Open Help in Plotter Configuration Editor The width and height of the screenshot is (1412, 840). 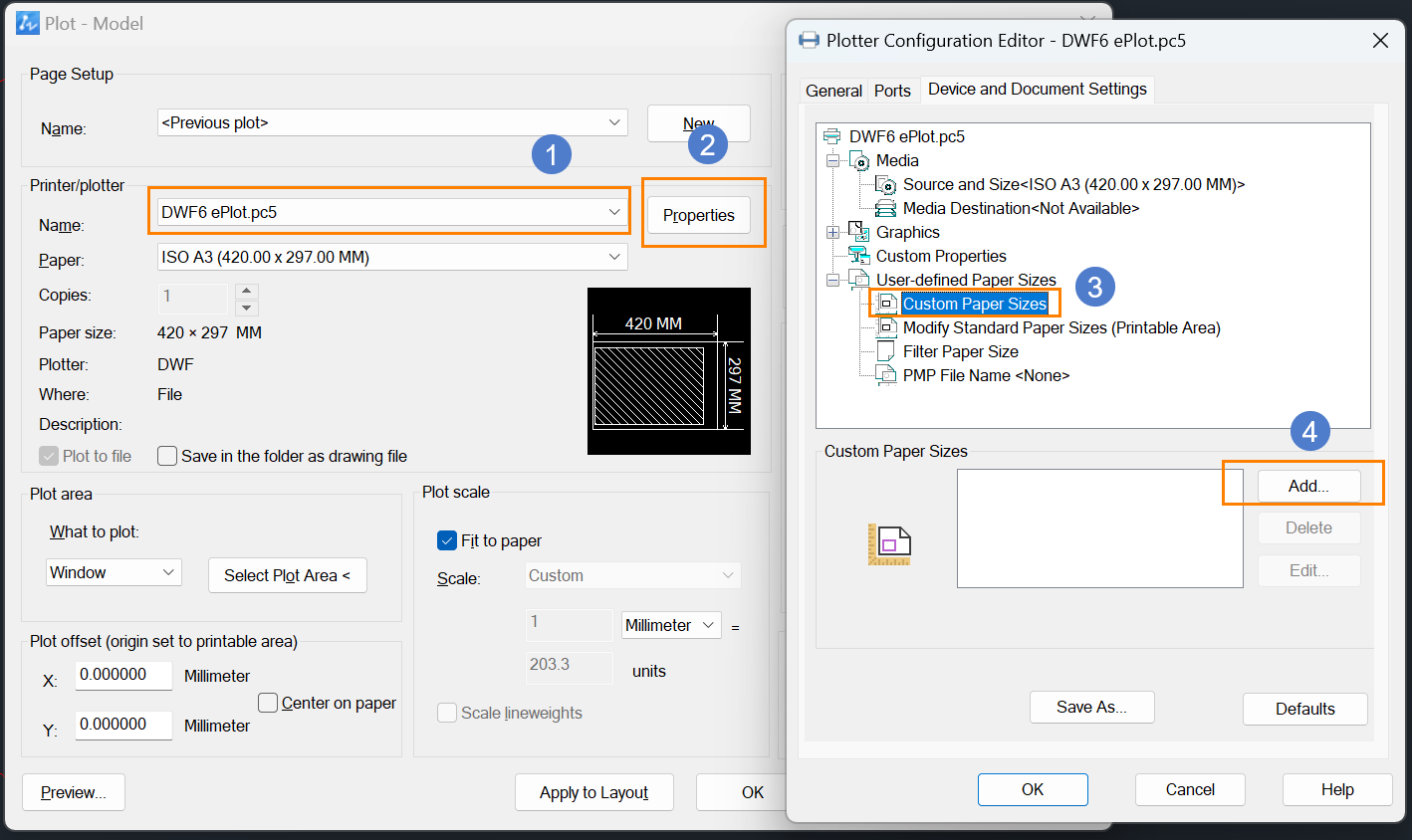1337,789
